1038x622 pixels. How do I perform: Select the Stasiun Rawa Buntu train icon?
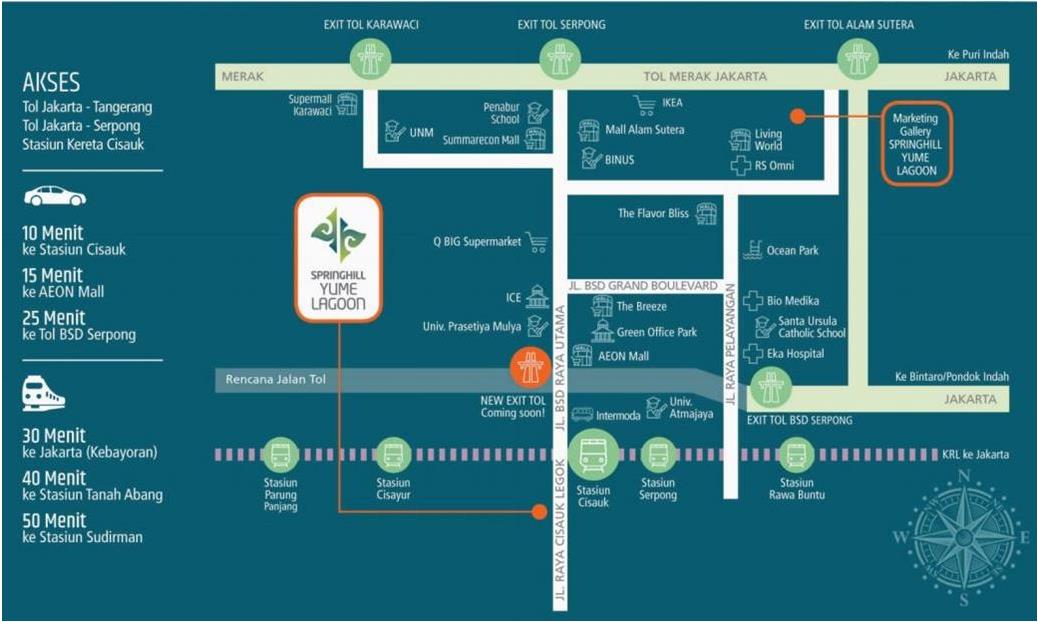coord(796,455)
